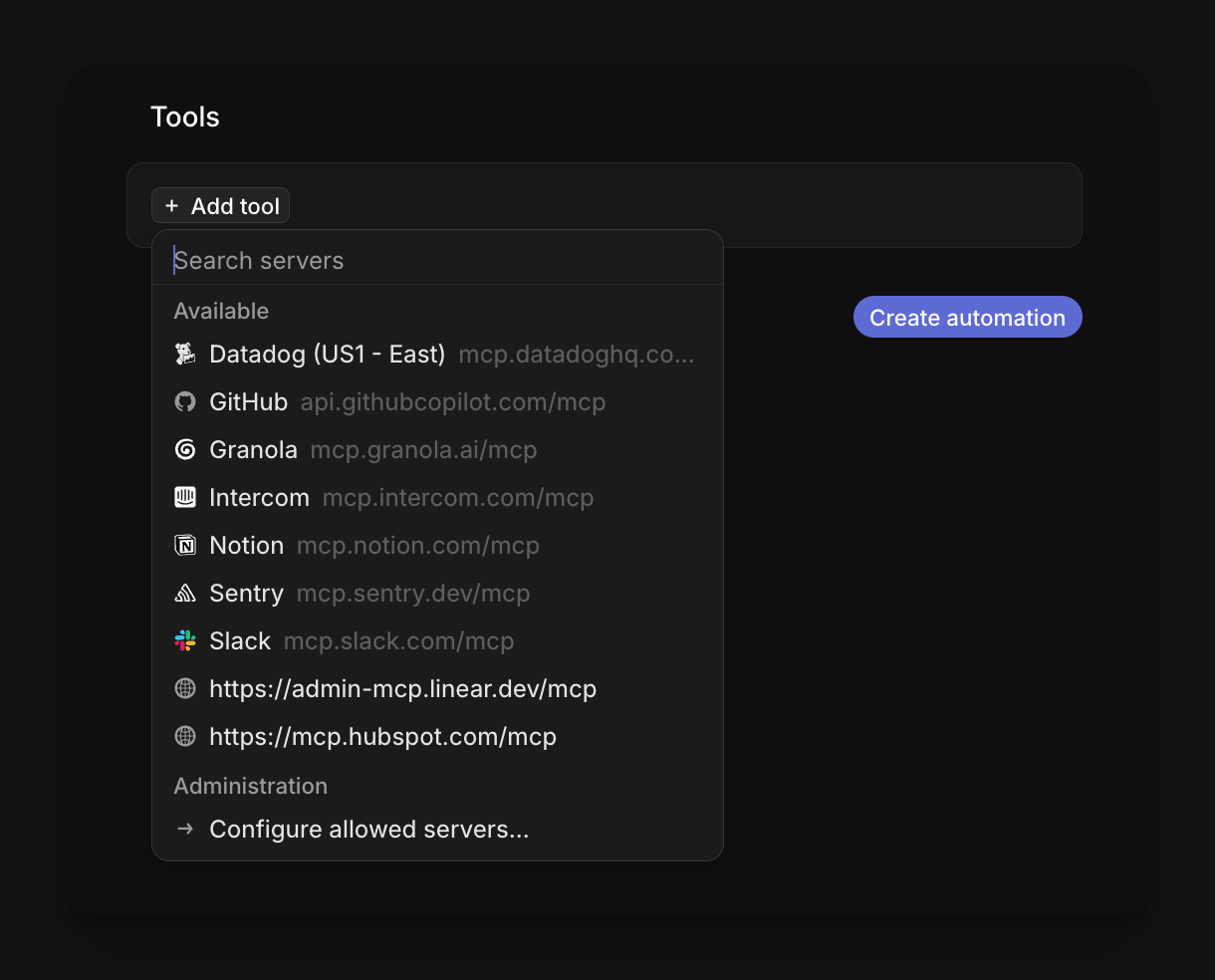Click the Slack colorful logo icon

coord(185,641)
